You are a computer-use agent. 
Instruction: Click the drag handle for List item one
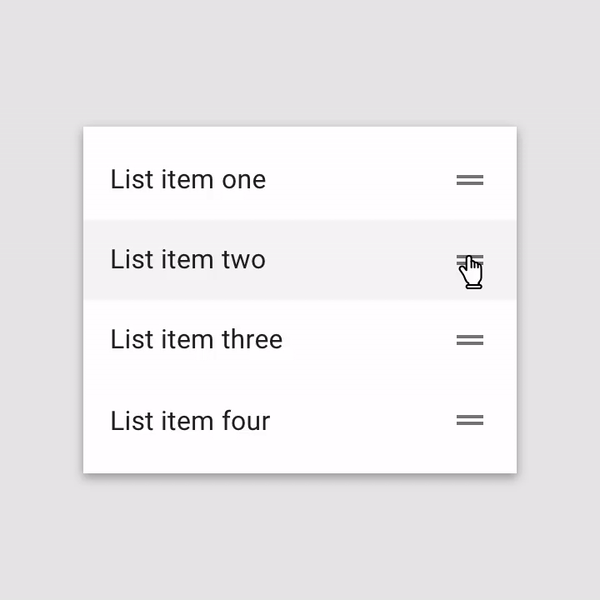click(x=470, y=180)
